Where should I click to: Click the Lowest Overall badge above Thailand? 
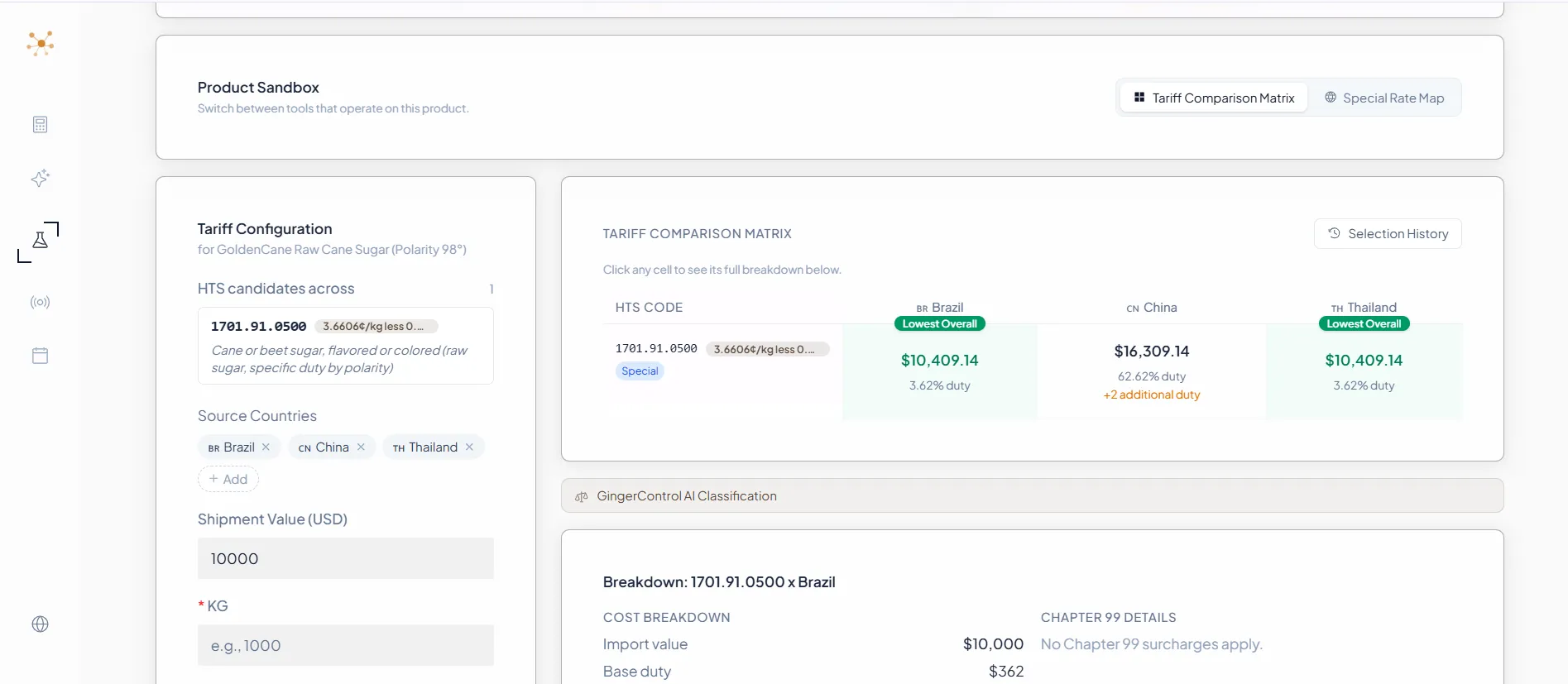(x=1364, y=323)
